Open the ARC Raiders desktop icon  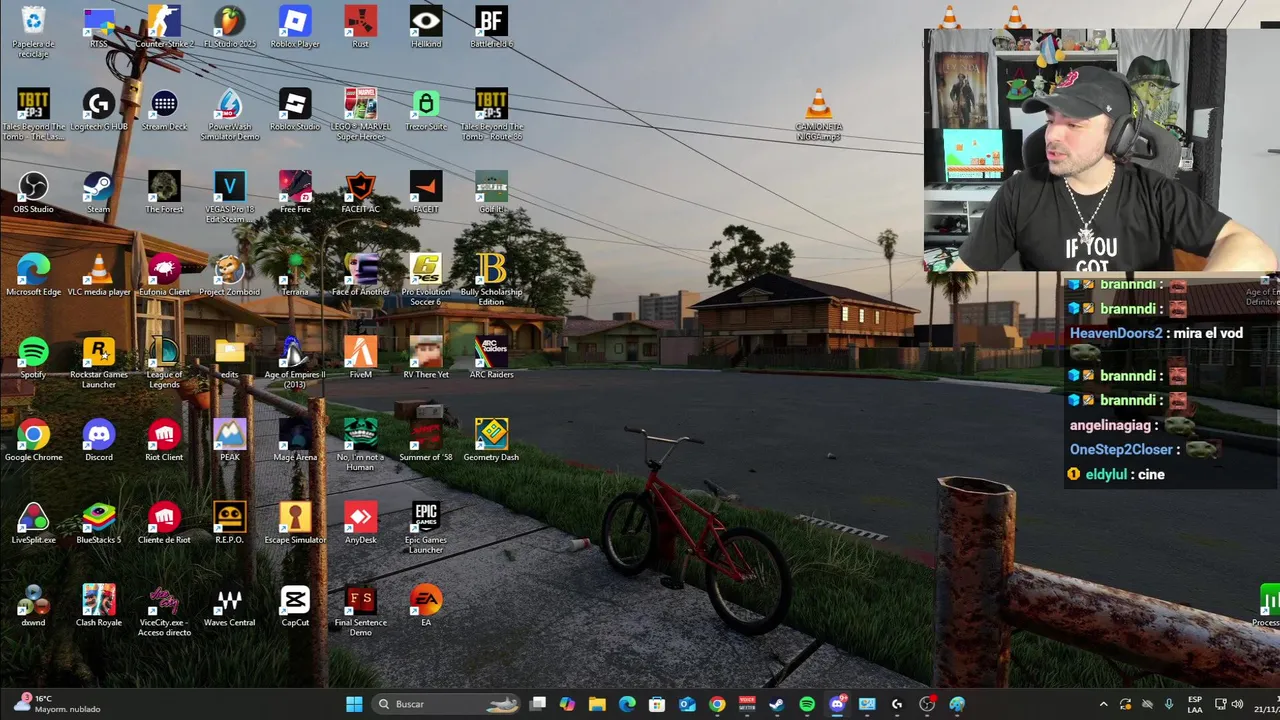pyautogui.click(x=491, y=359)
